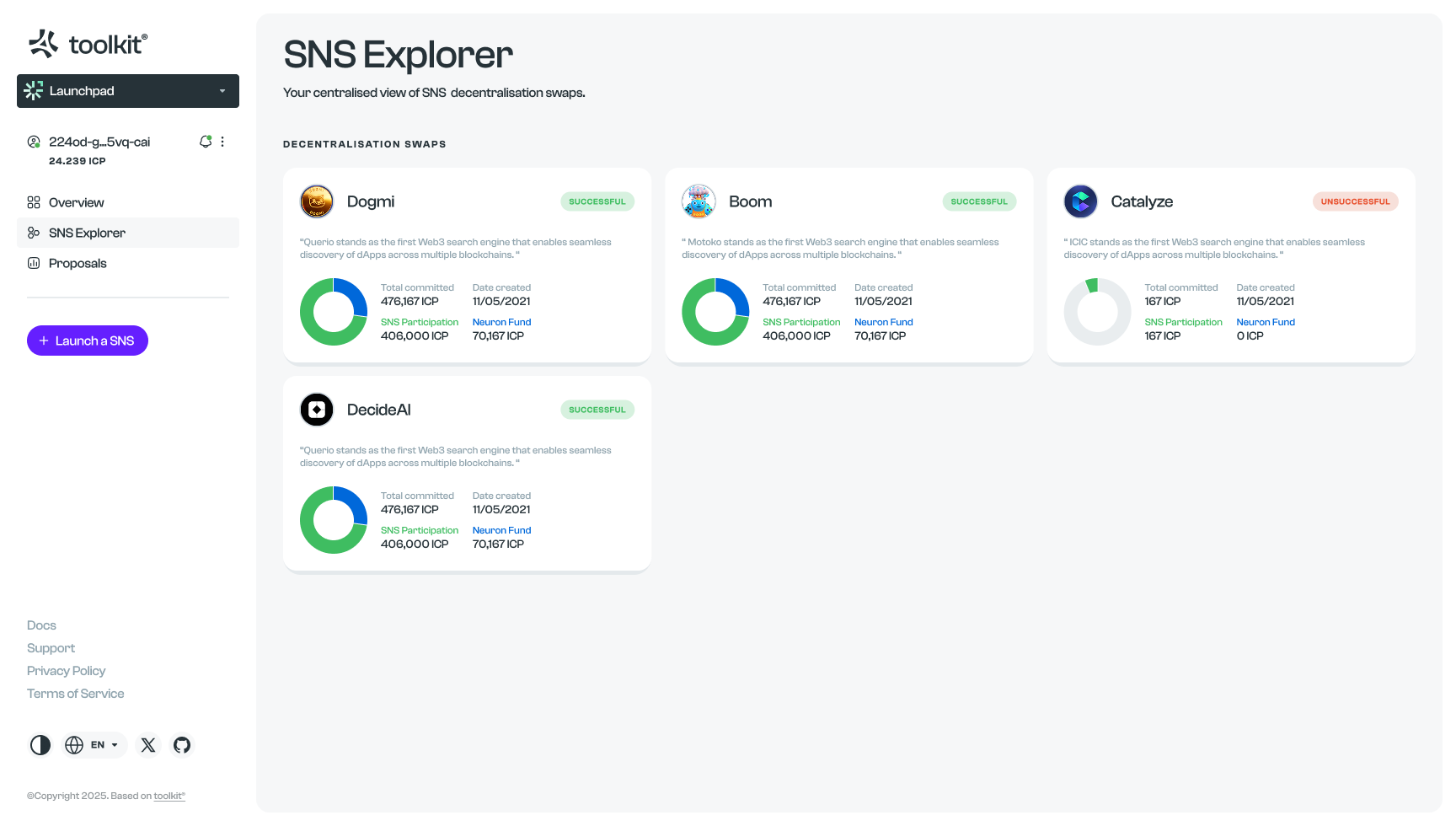
Task: Click DecideAI's SUCCESSFUL status badge
Action: [597, 410]
